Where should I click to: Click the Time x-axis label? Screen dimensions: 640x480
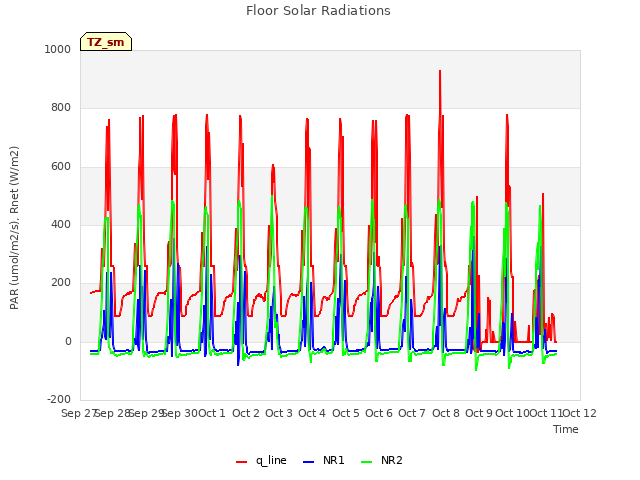tap(566, 429)
